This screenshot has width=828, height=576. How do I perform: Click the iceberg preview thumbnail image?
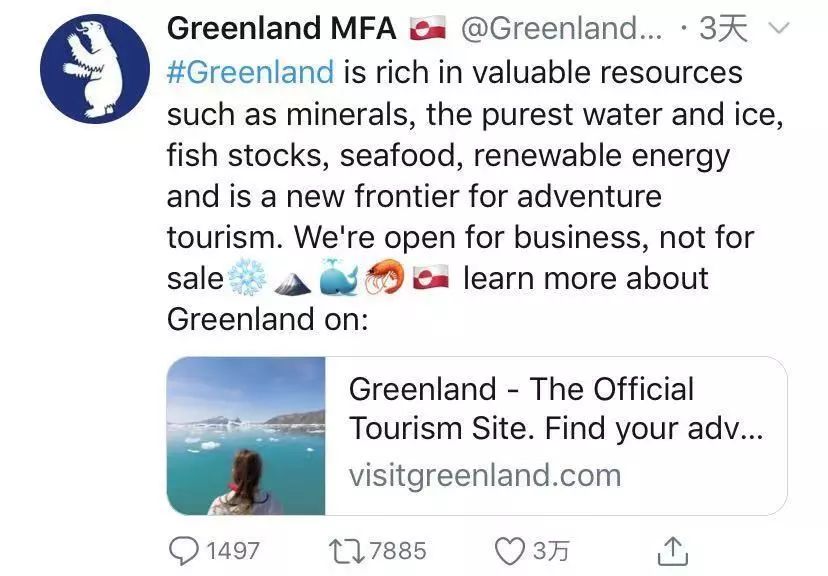tap(246, 436)
